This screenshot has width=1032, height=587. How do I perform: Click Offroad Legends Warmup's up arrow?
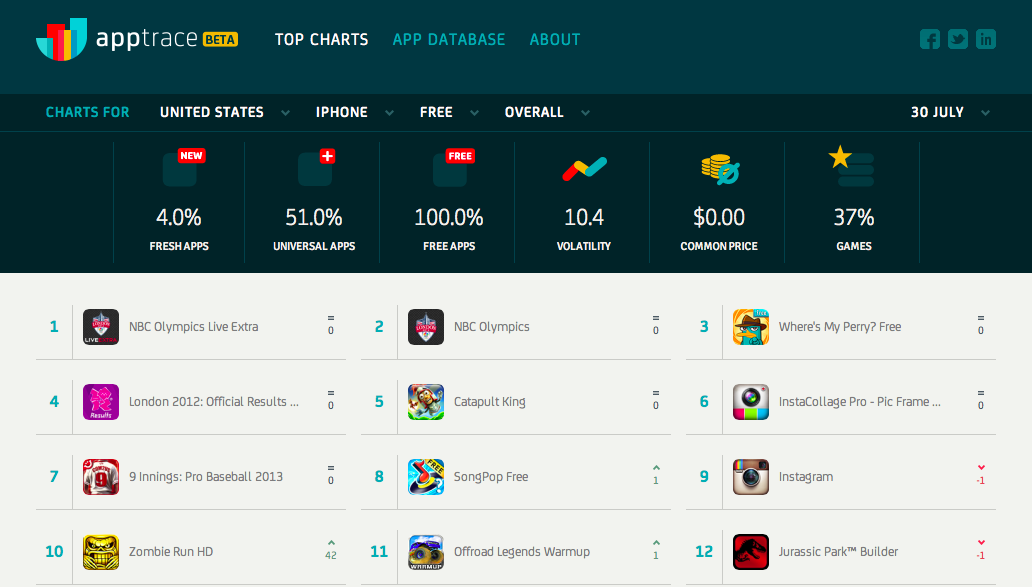pos(656,543)
